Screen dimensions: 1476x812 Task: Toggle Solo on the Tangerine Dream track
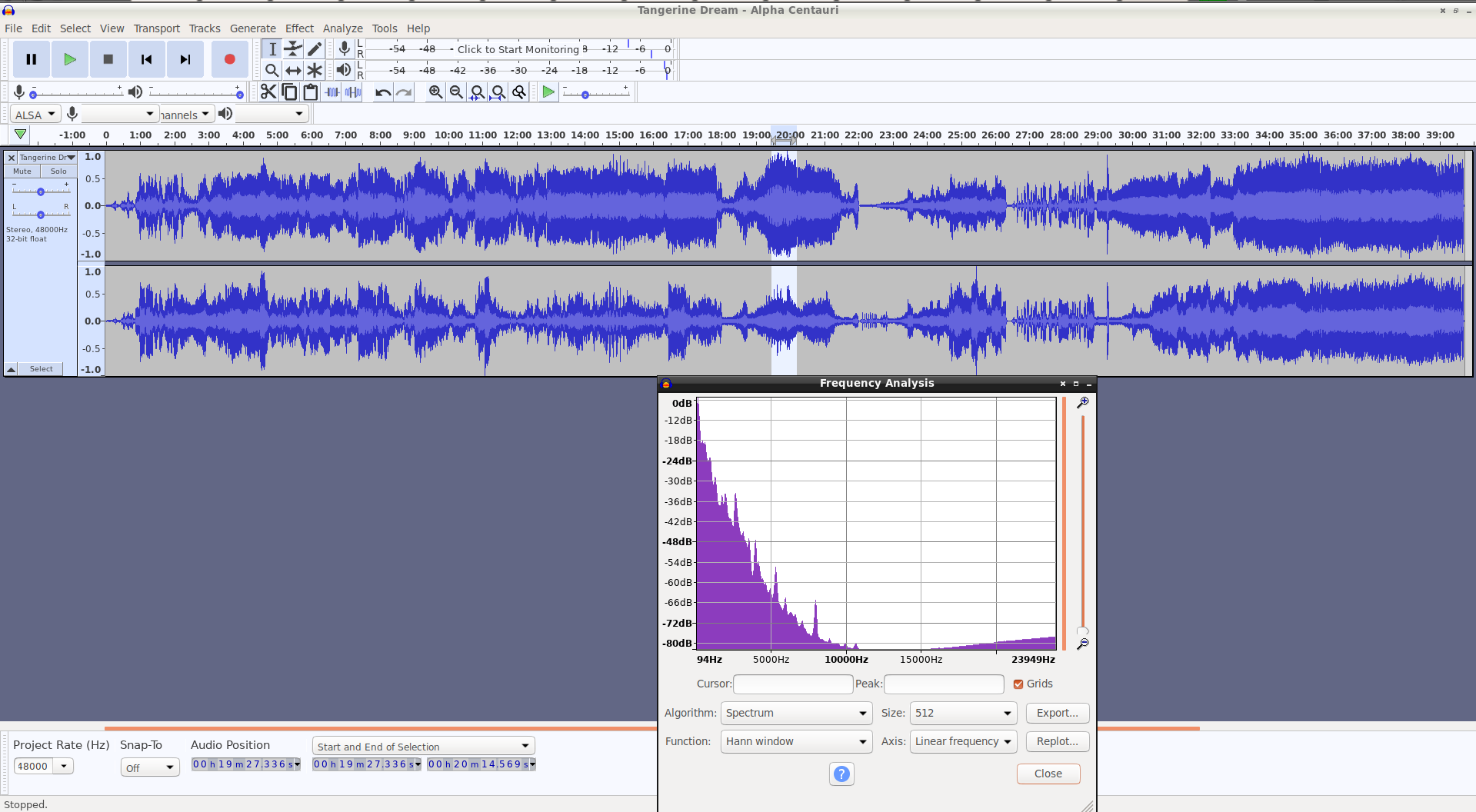58,171
